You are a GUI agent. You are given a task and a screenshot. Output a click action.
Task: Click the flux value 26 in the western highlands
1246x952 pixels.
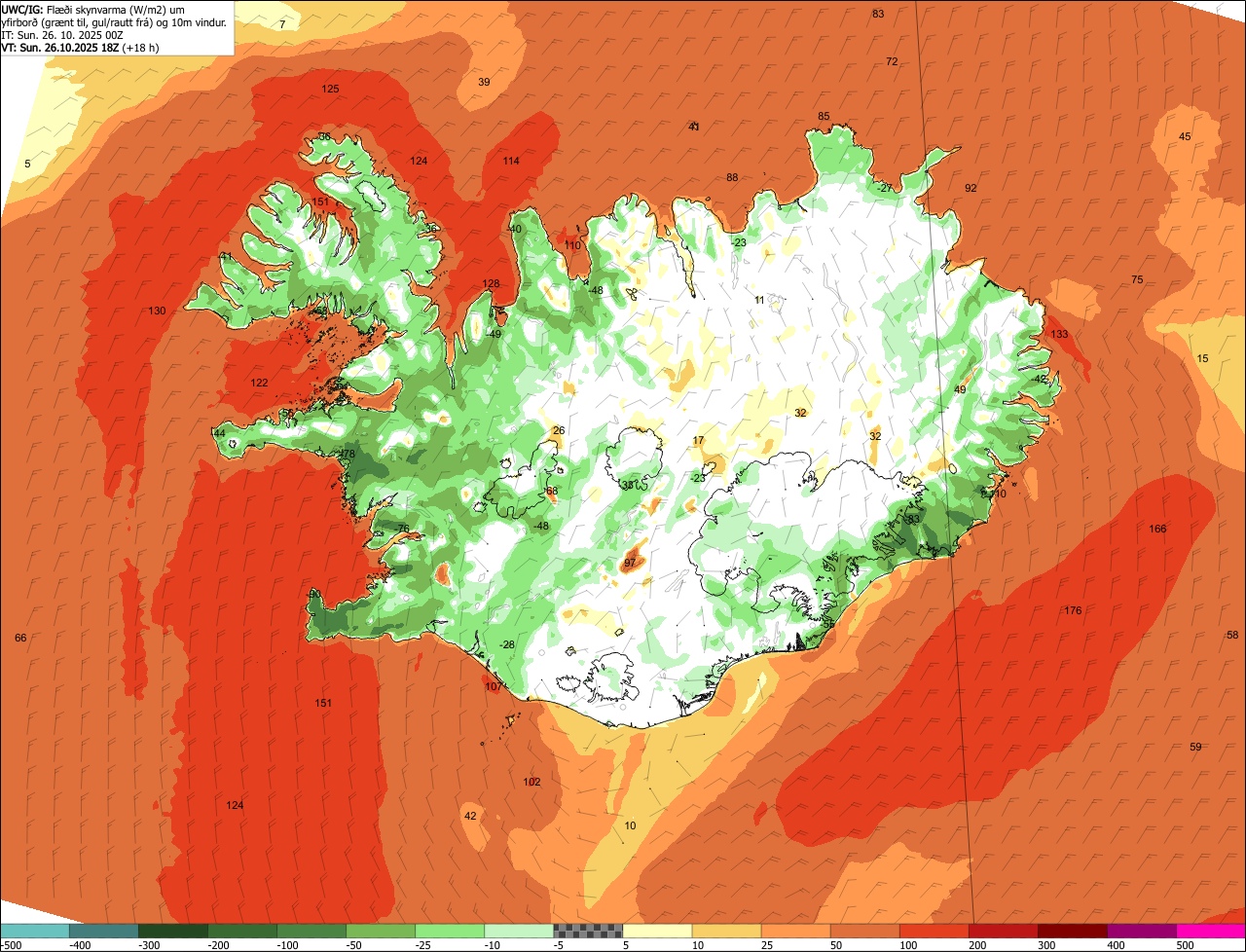point(558,430)
